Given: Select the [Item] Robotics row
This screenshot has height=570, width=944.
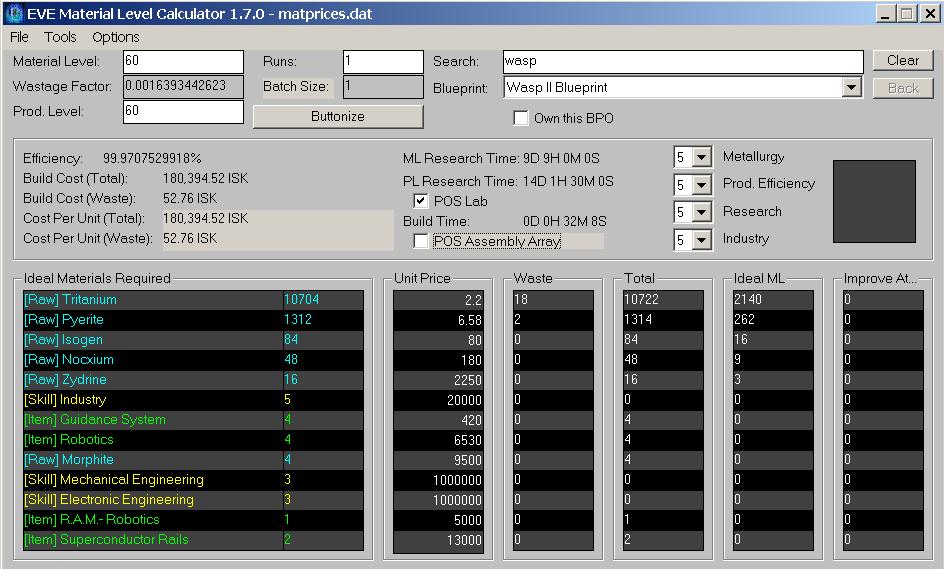Looking at the screenshot, I should tap(193, 439).
